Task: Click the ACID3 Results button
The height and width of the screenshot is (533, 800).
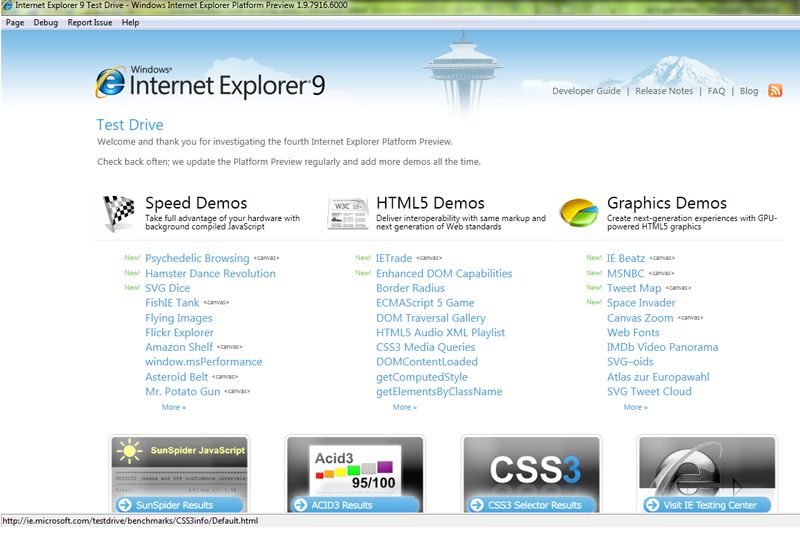Action: [355, 505]
